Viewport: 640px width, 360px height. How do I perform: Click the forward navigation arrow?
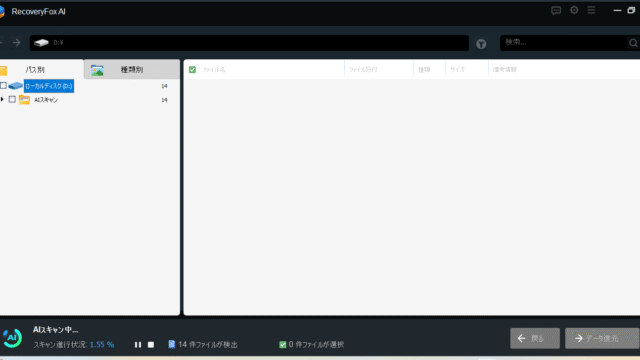pyautogui.click(x=16, y=42)
